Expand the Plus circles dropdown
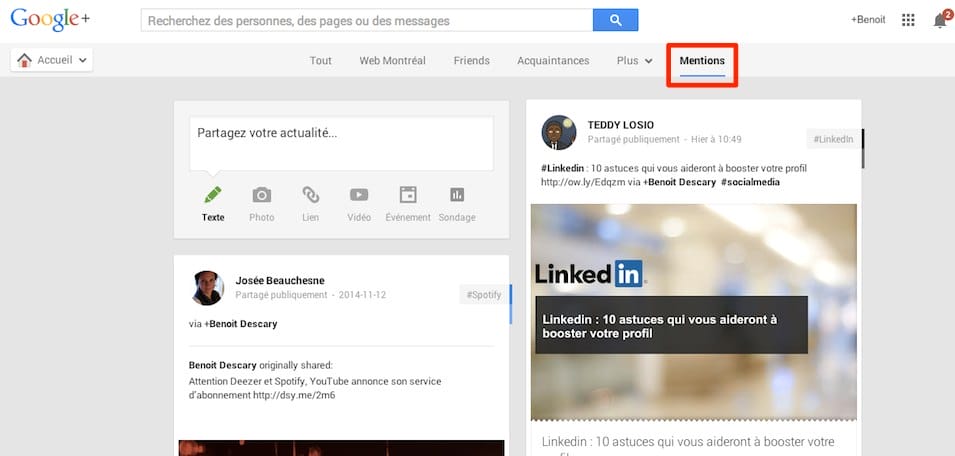This screenshot has height=456, width=955. (634, 61)
